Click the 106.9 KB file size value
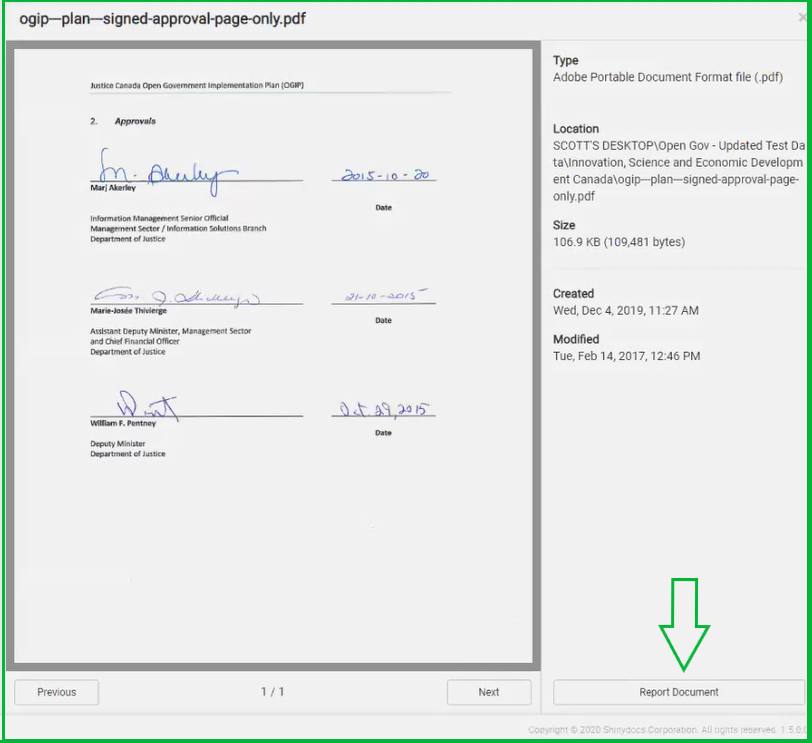This screenshot has width=812, height=743. [618, 242]
